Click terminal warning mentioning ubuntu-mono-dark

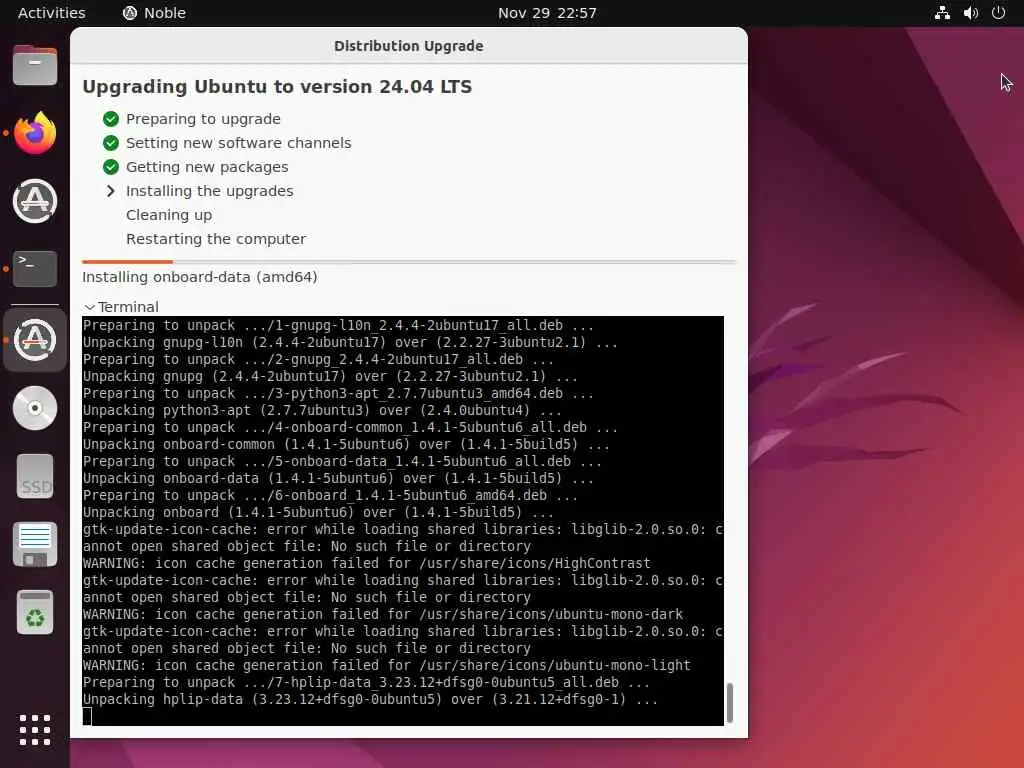tap(383, 614)
